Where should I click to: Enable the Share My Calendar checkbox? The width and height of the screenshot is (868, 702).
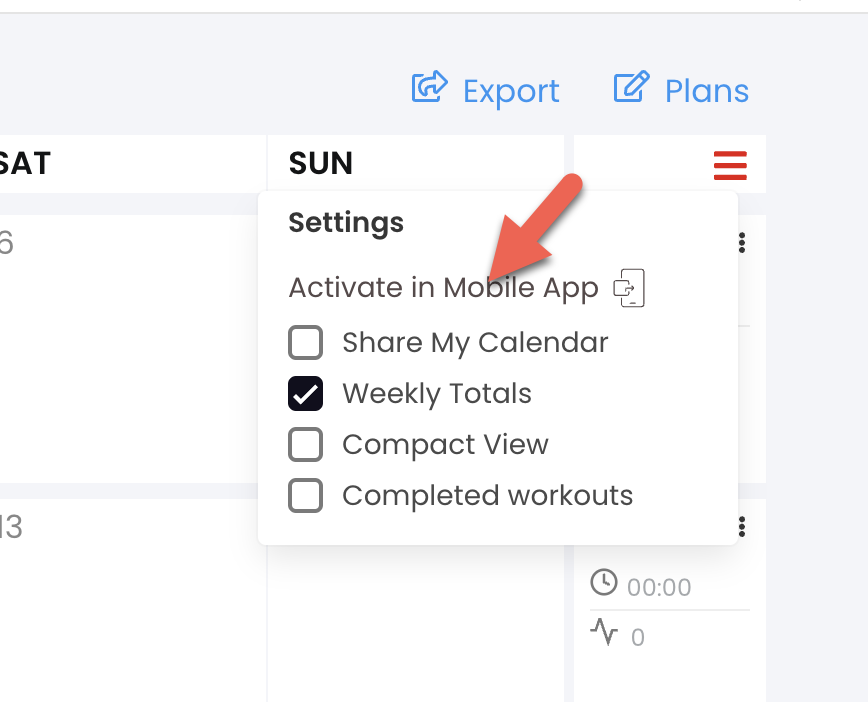point(306,343)
